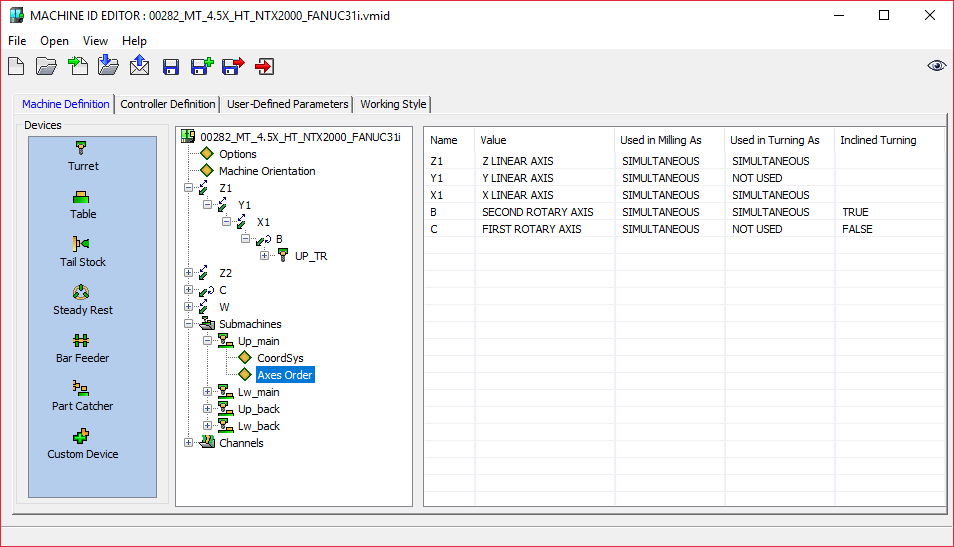Click the red arrow exit icon
The height and width of the screenshot is (547, 954).
click(x=265, y=66)
